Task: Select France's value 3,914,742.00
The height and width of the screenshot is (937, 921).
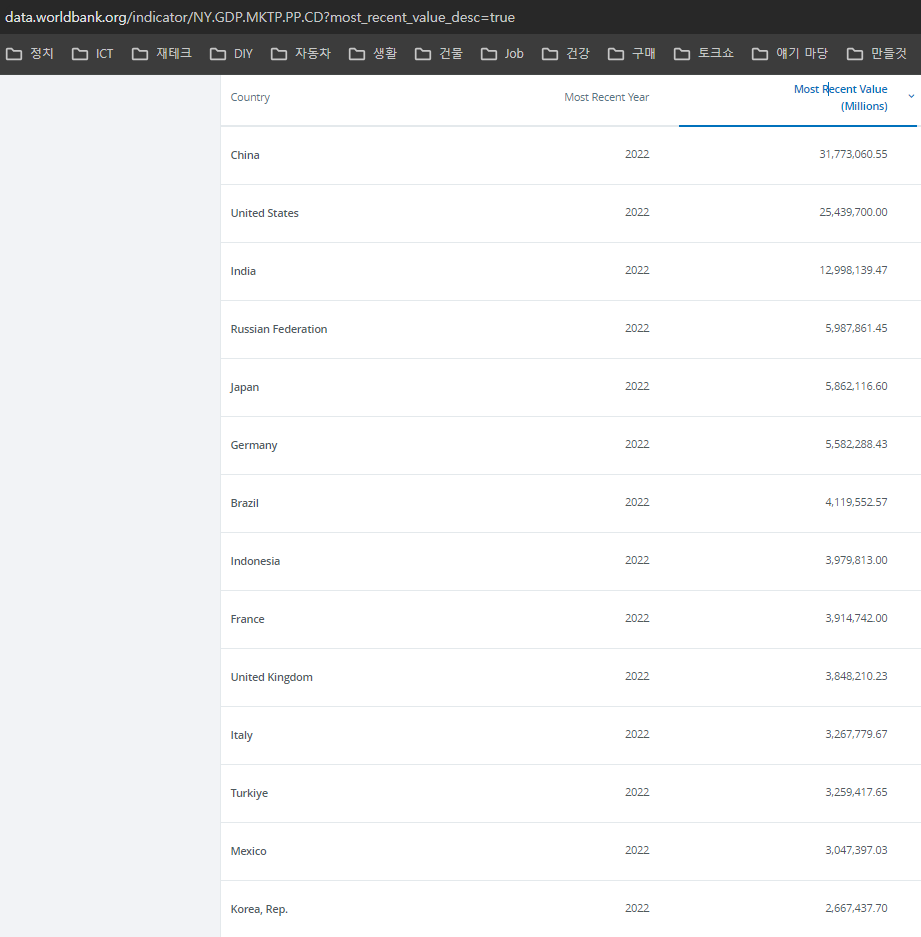Action: (856, 618)
